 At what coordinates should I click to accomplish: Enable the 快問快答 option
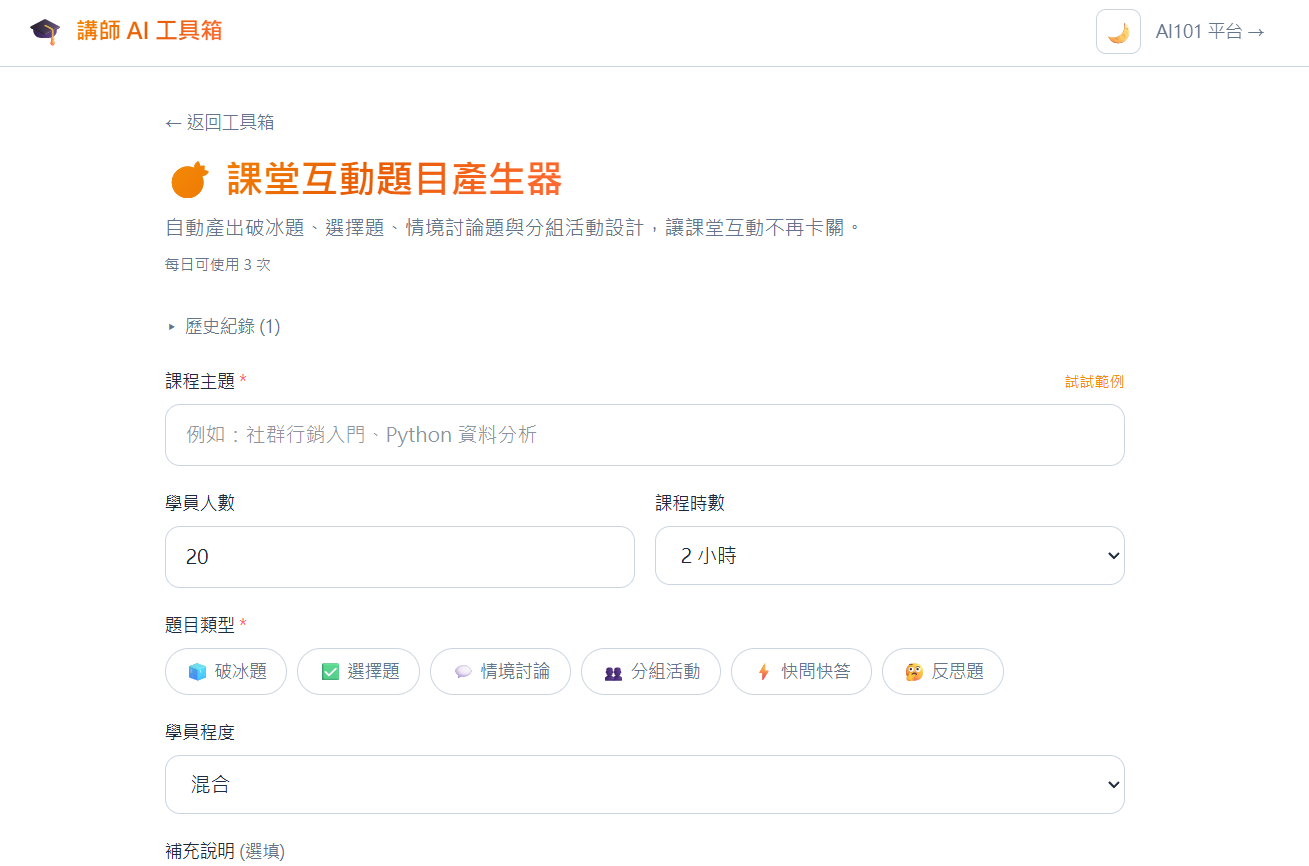coord(801,672)
